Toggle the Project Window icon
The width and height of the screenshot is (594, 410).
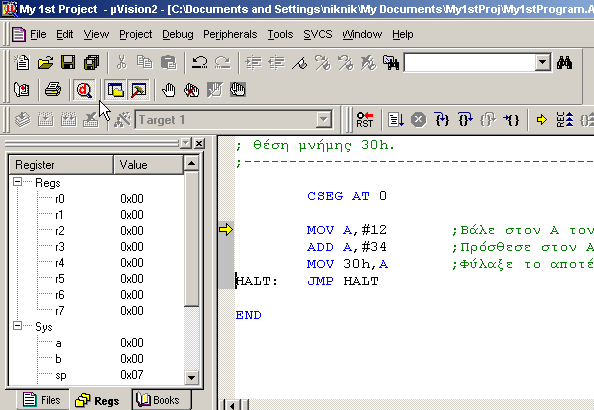pos(116,90)
